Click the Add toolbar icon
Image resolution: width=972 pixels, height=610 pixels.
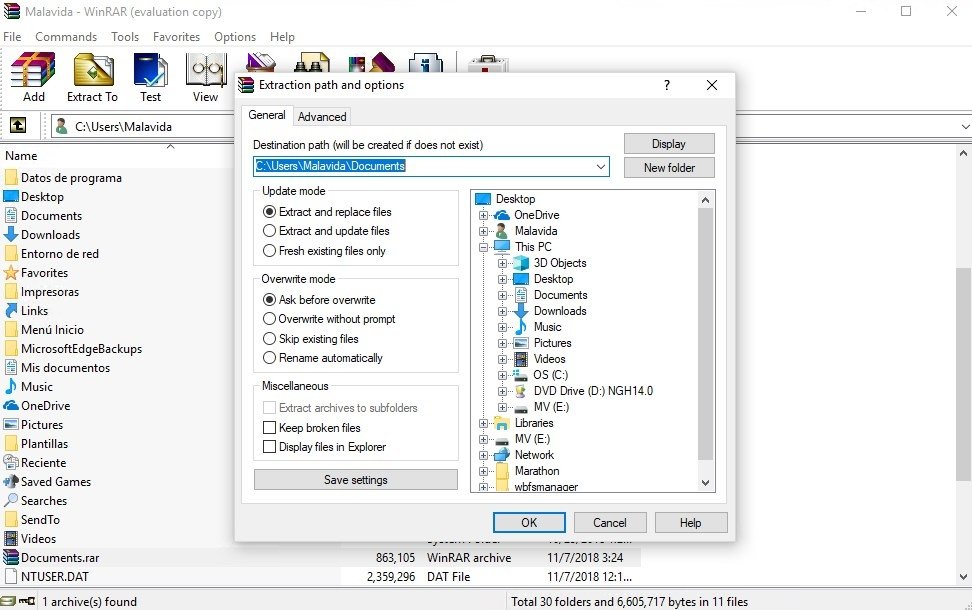tap(33, 77)
